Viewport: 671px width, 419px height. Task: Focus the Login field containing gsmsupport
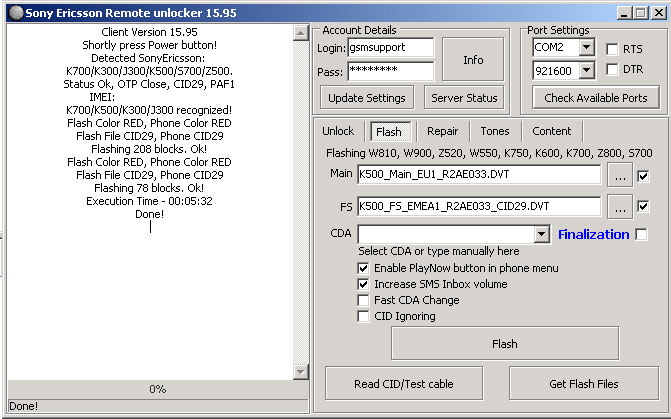(391, 48)
